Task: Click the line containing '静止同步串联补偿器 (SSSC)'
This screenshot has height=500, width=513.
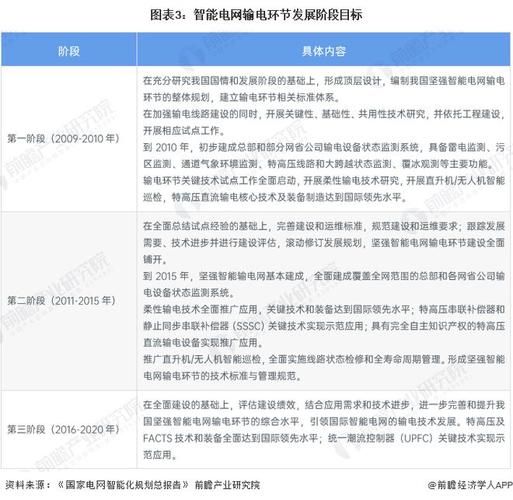Action: point(324,326)
